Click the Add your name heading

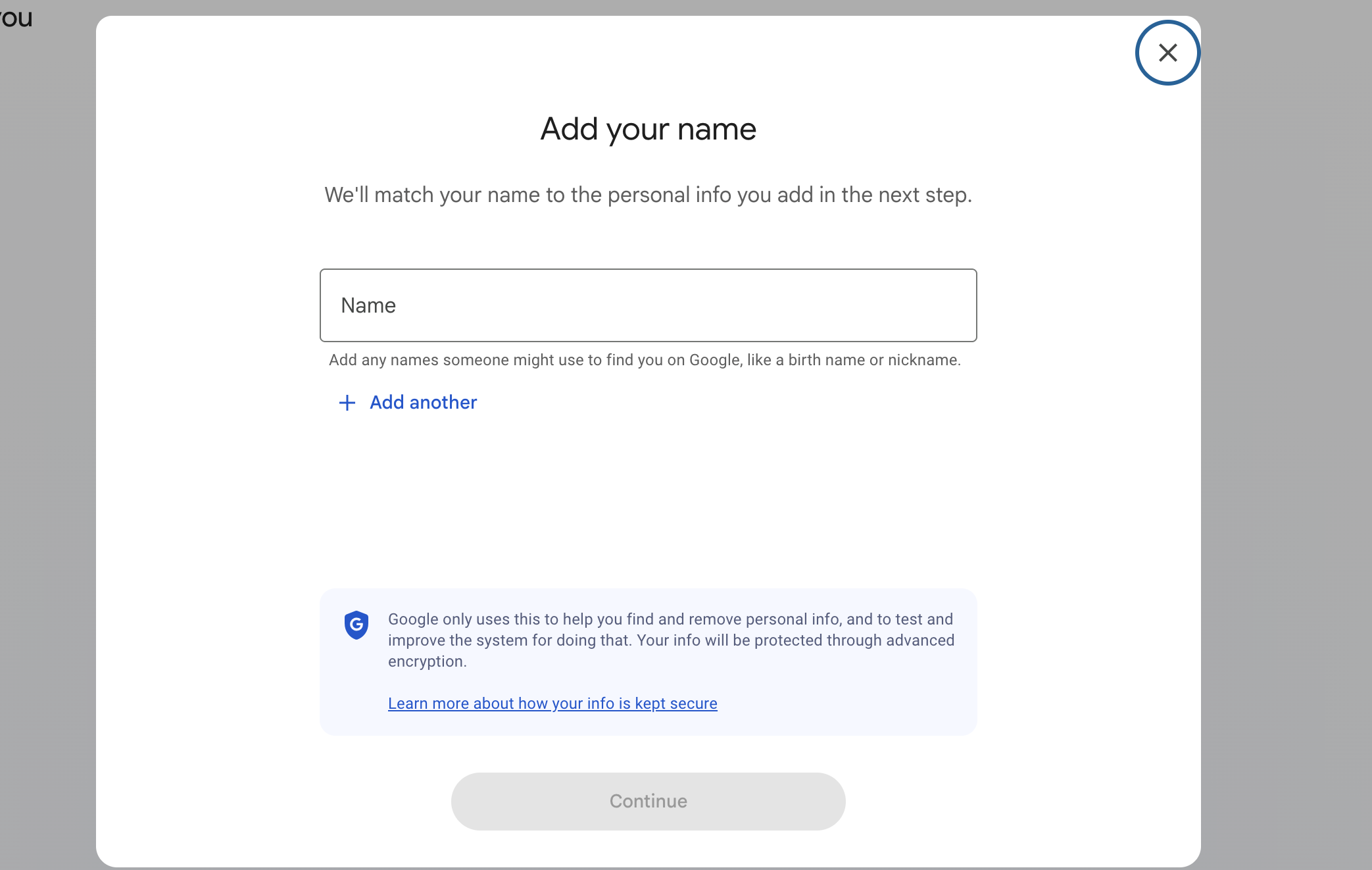coord(648,129)
